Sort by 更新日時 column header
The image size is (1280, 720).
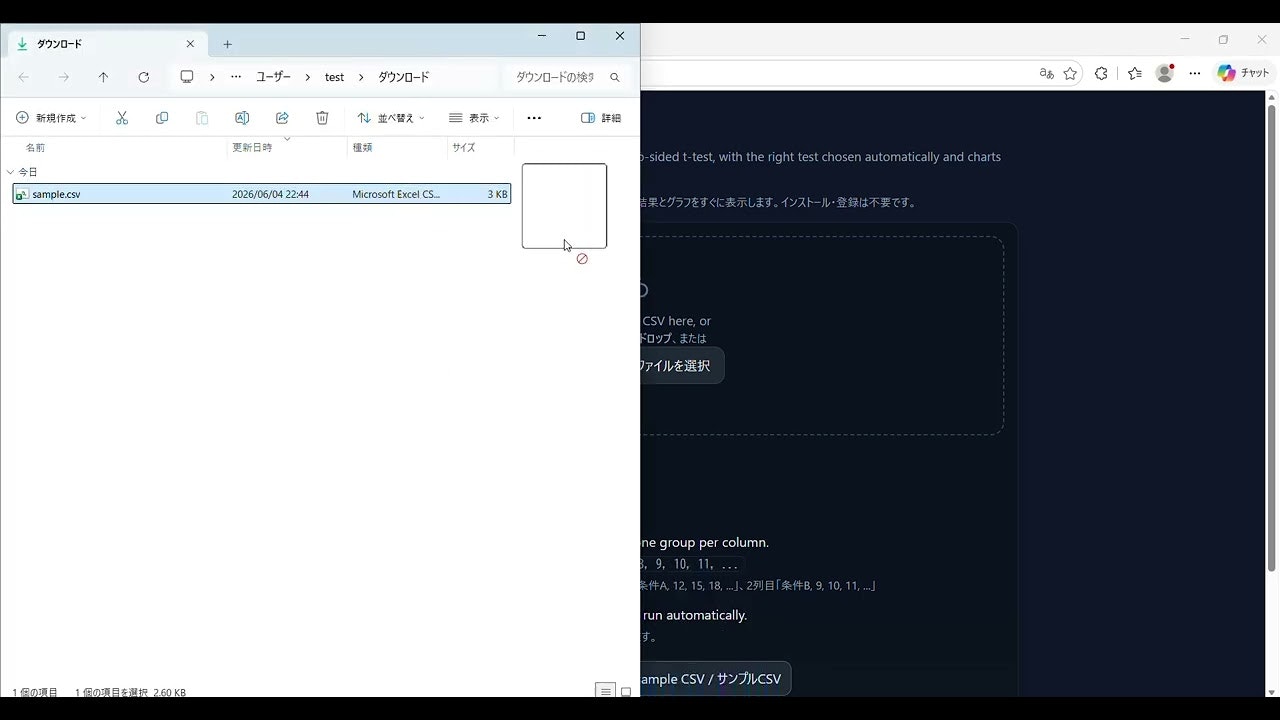pyautogui.click(x=252, y=147)
